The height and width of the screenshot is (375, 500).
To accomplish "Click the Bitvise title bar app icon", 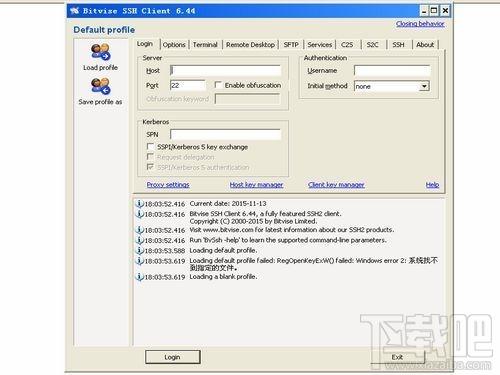I will tap(74, 11).
